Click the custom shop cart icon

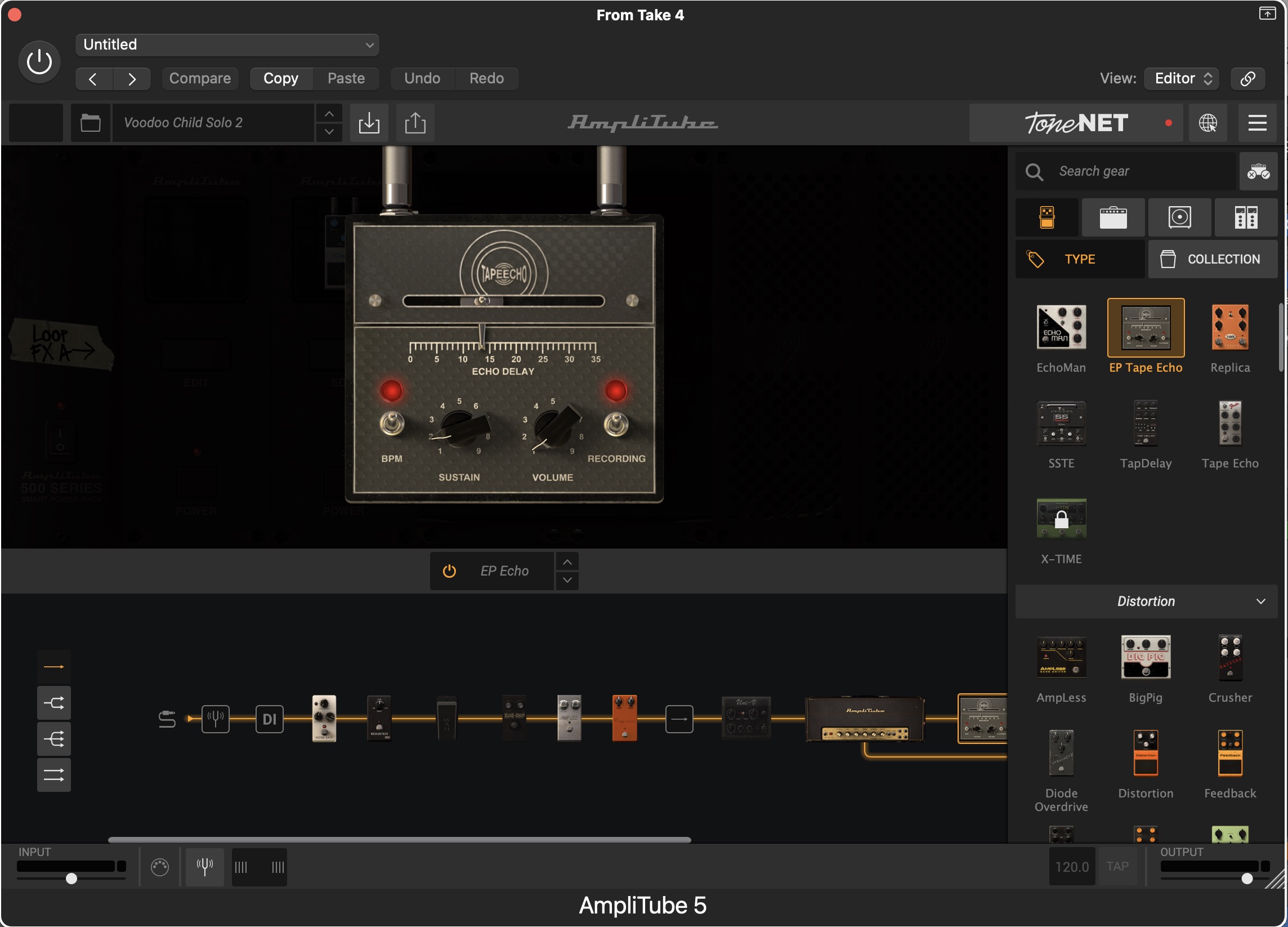coord(1259,171)
